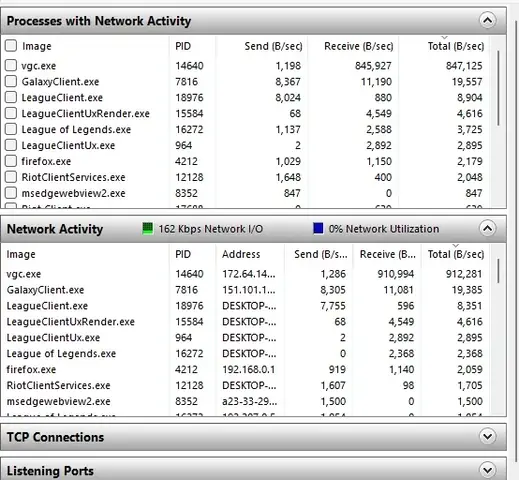The image size is (519, 480).
Task: Select LeagueClientUxRender.exe in Network Activity list
Action: (71, 322)
